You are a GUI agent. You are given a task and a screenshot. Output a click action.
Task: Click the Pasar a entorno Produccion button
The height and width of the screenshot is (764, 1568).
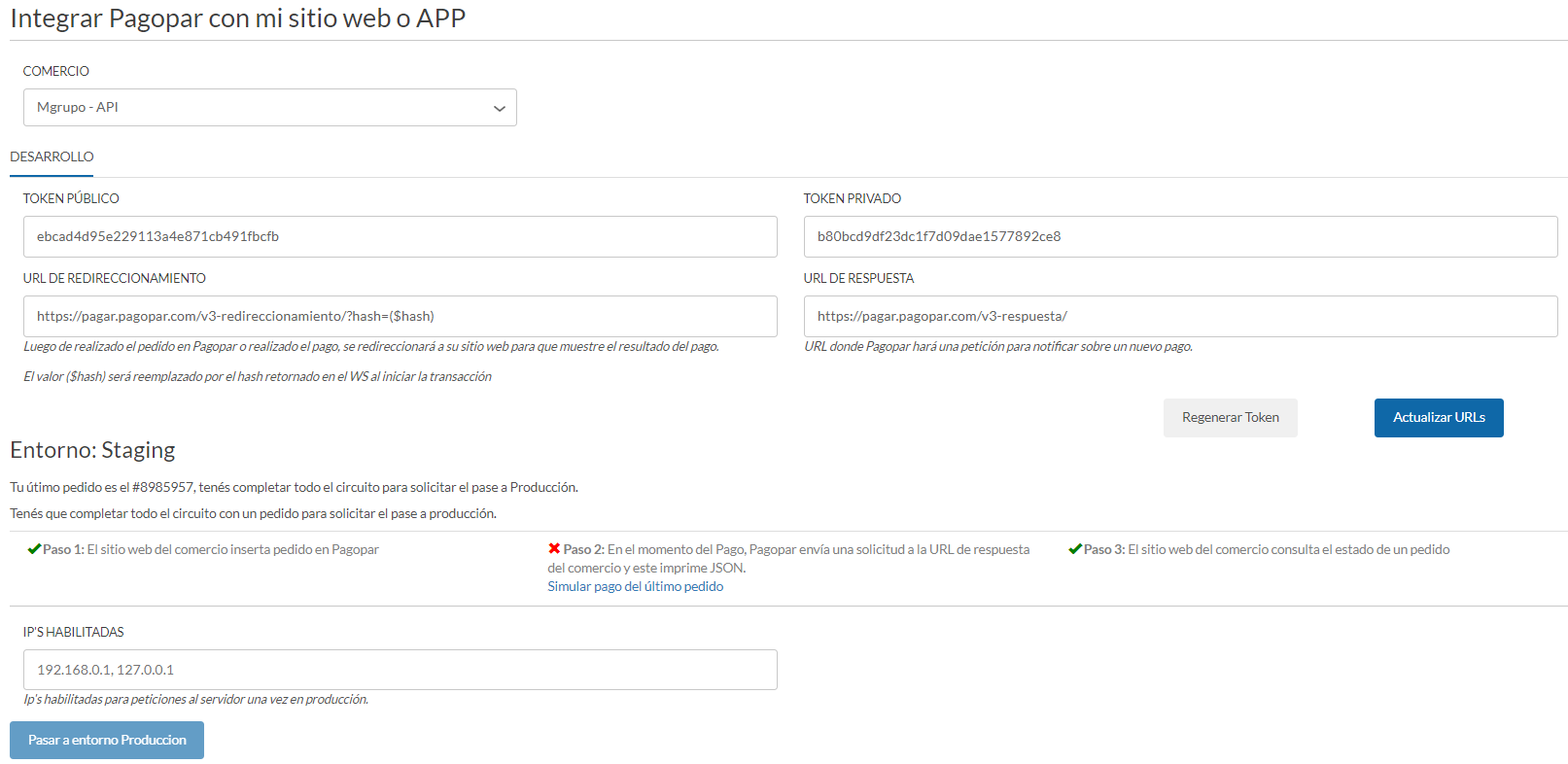tap(107, 740)
